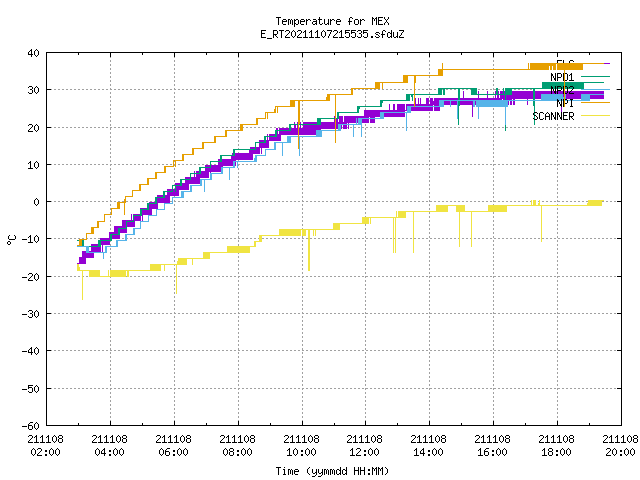Click the °C y-axis label

(x=11, y=240)
